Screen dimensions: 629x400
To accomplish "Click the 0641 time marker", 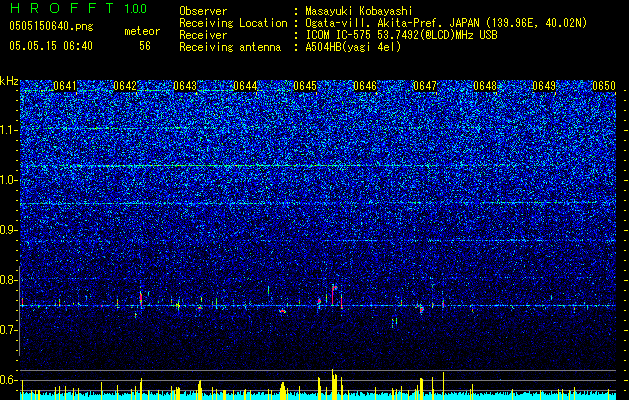I will click(x=65, y=86).
